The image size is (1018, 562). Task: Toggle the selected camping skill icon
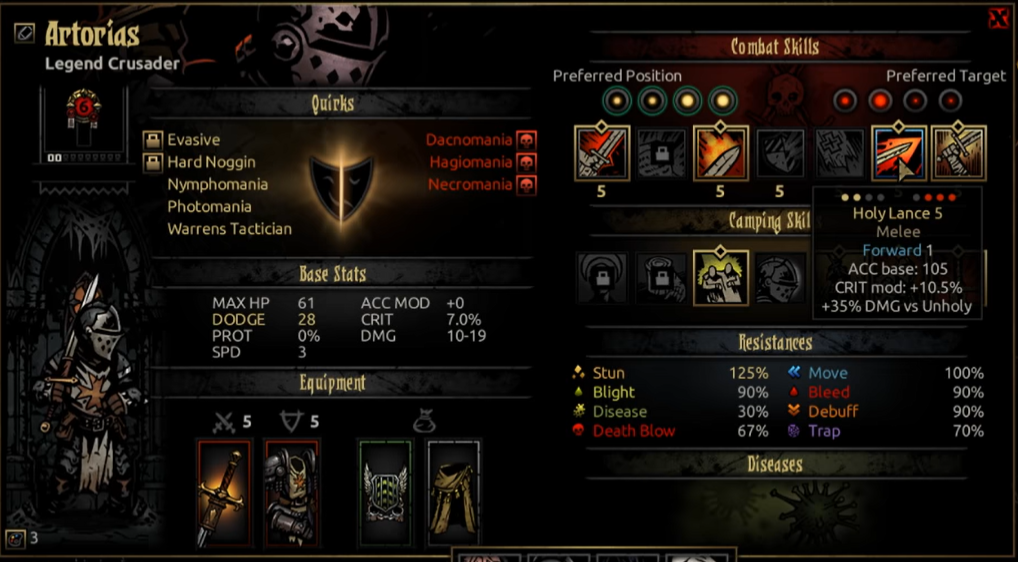[x=720, y=277]
